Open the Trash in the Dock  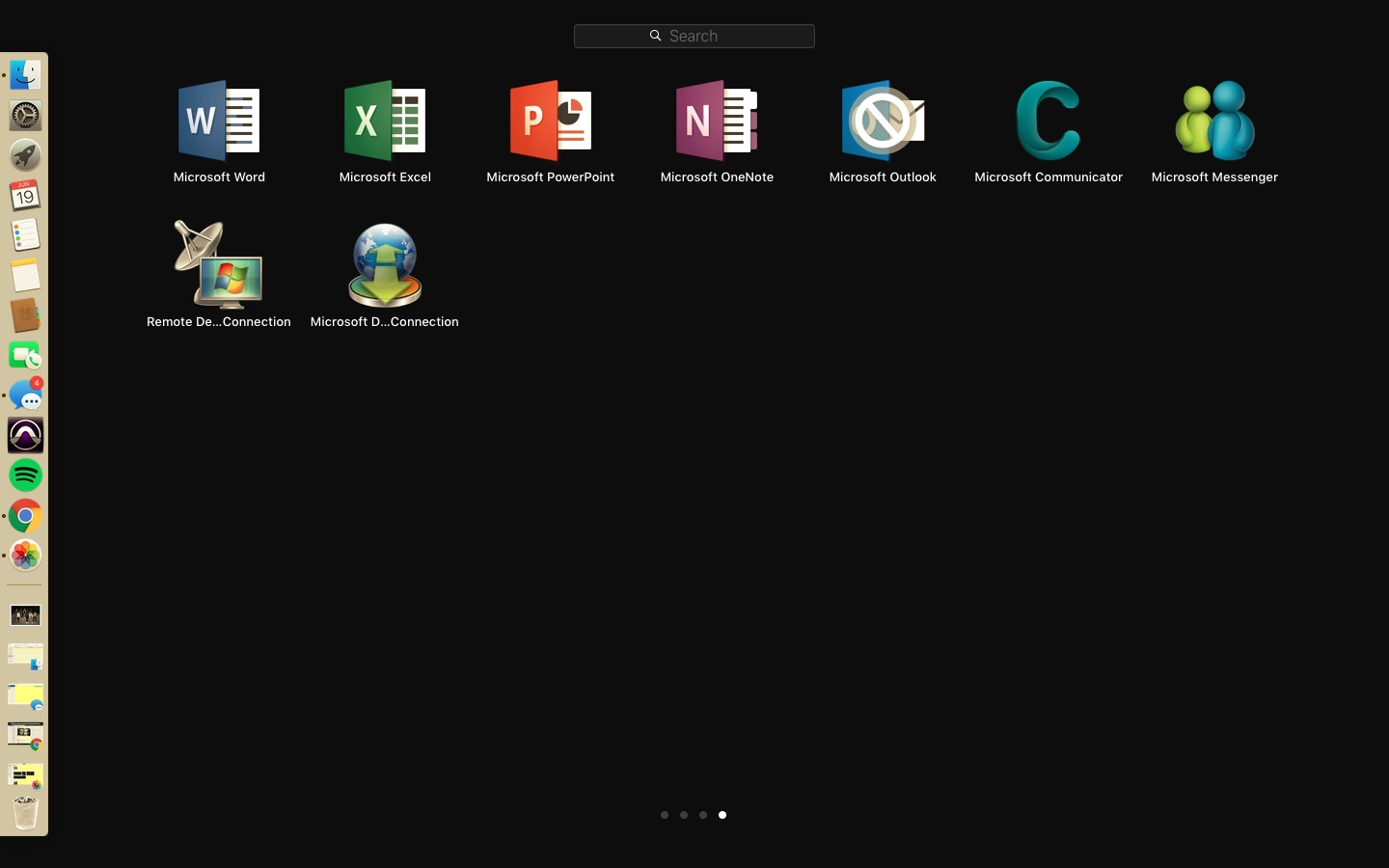coord(25,813)
